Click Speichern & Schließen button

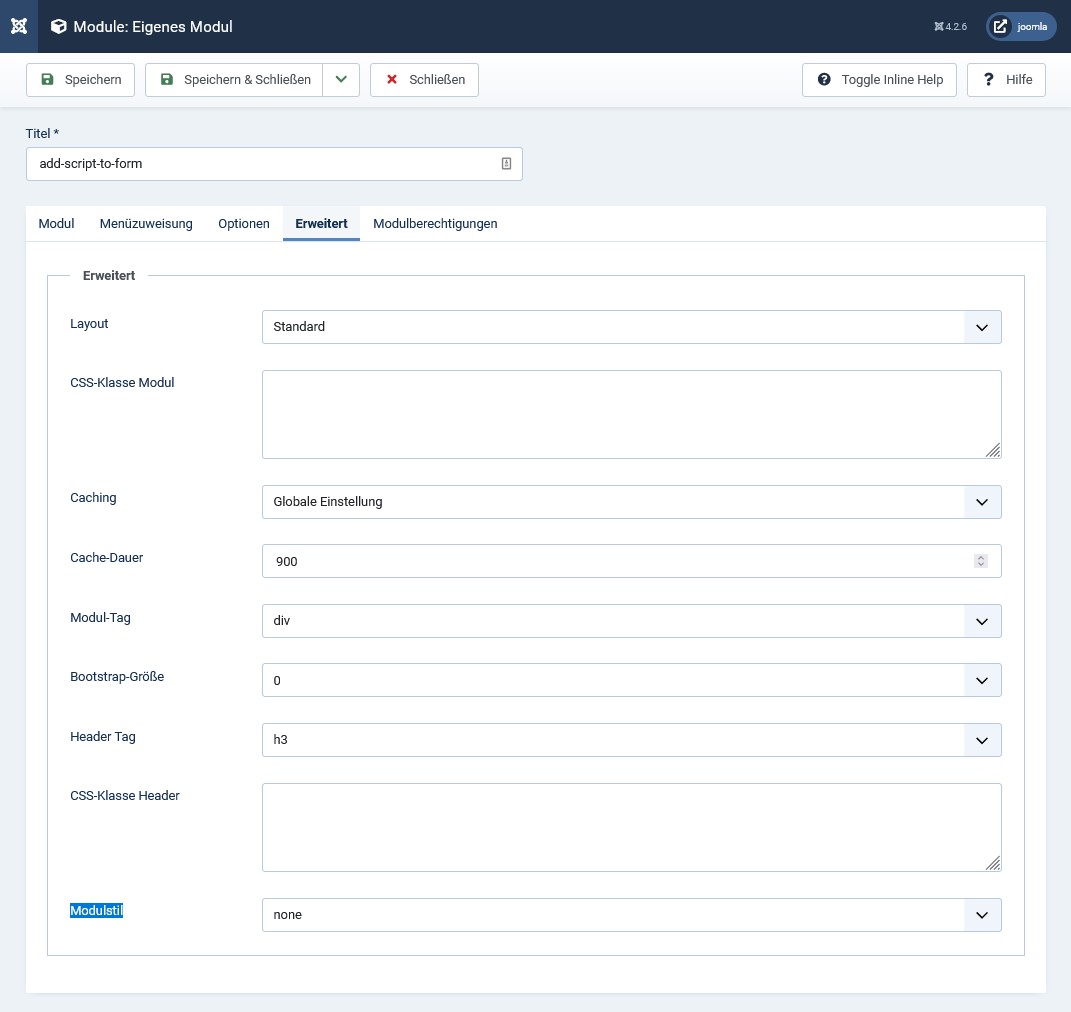click(234, 80)
